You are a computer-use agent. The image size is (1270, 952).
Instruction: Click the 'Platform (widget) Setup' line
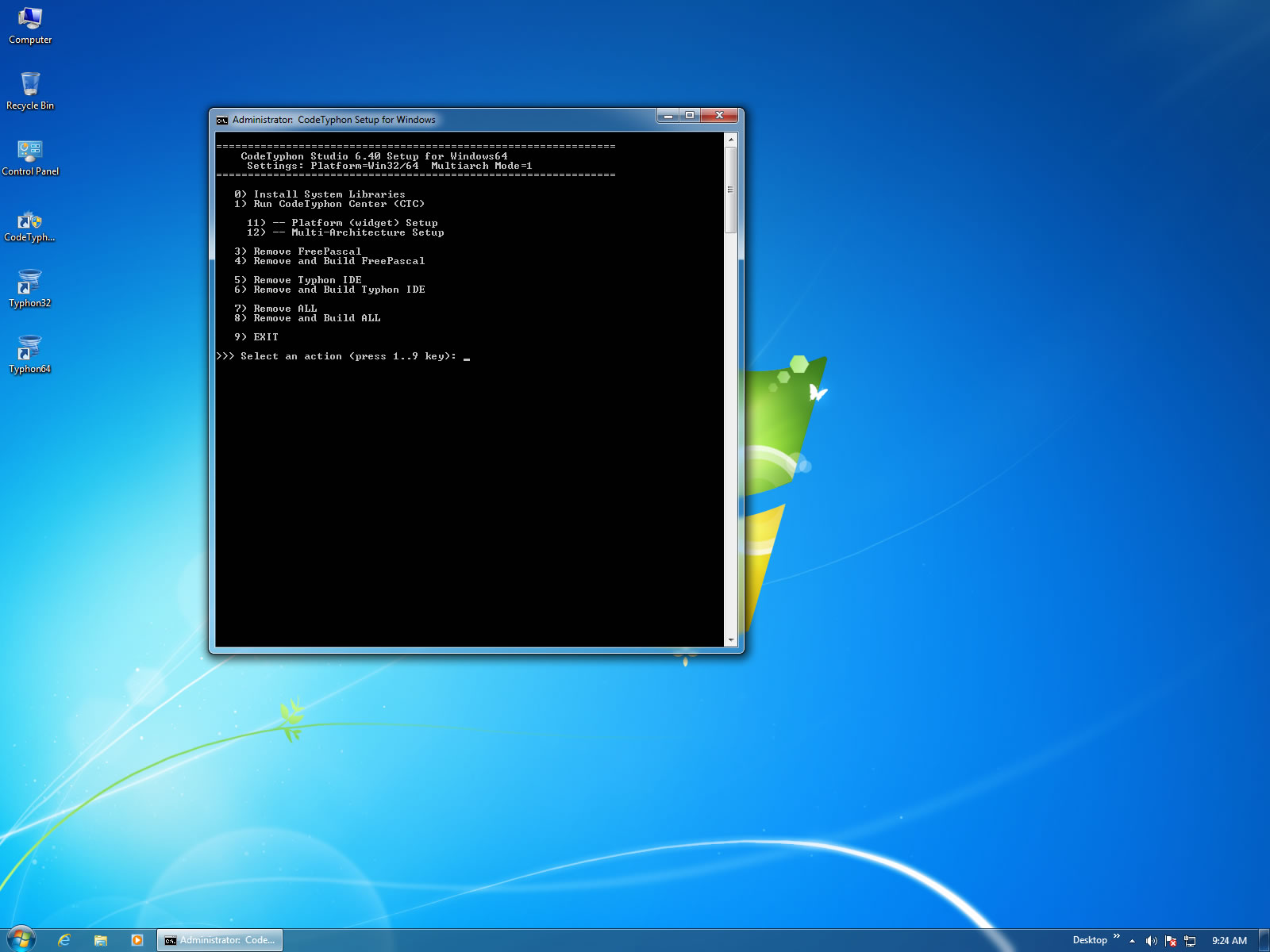coord(342,223)
